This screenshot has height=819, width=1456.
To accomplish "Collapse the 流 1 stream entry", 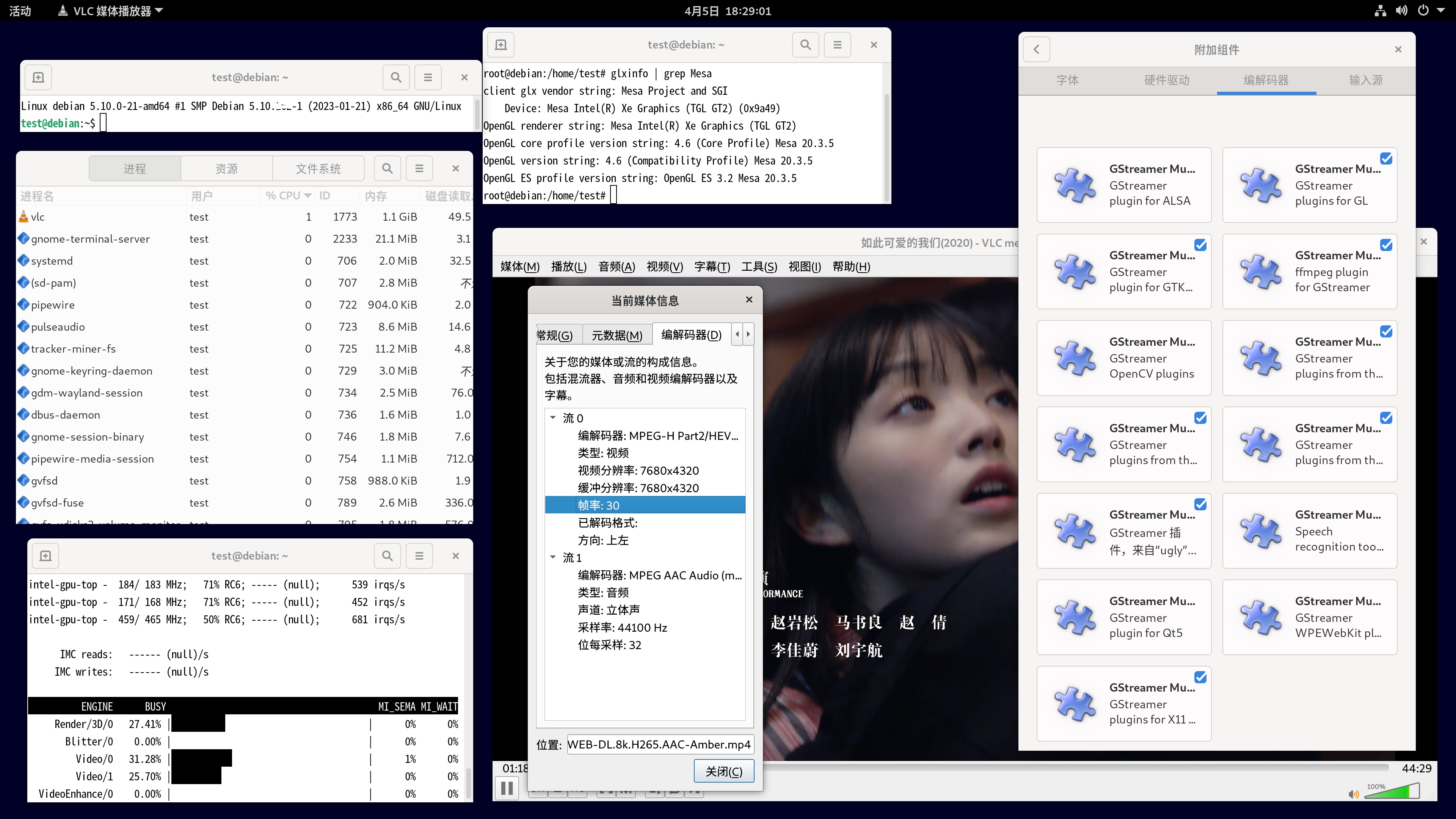I will [553, 558].
